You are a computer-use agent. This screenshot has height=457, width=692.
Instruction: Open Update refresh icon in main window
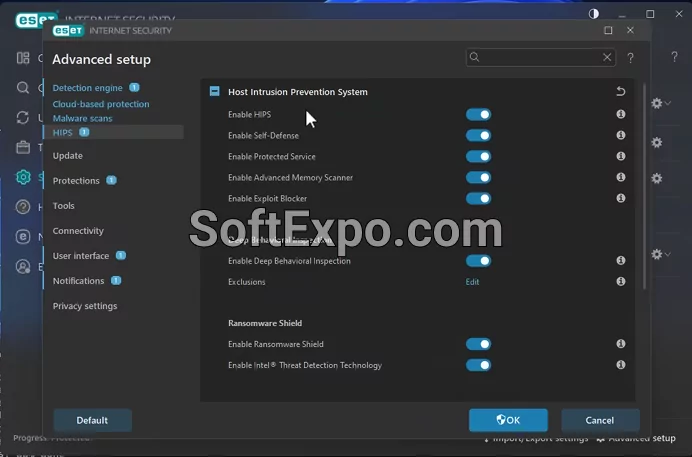tap(23, 117)
